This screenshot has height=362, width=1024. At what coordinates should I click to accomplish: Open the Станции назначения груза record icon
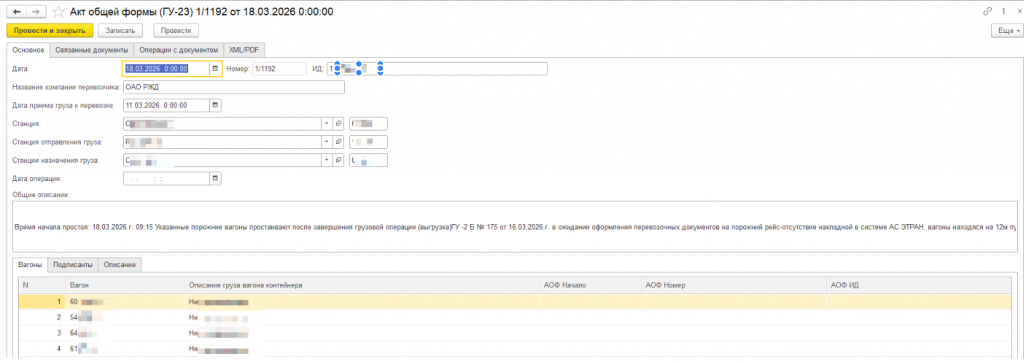[x=338, y=160]
